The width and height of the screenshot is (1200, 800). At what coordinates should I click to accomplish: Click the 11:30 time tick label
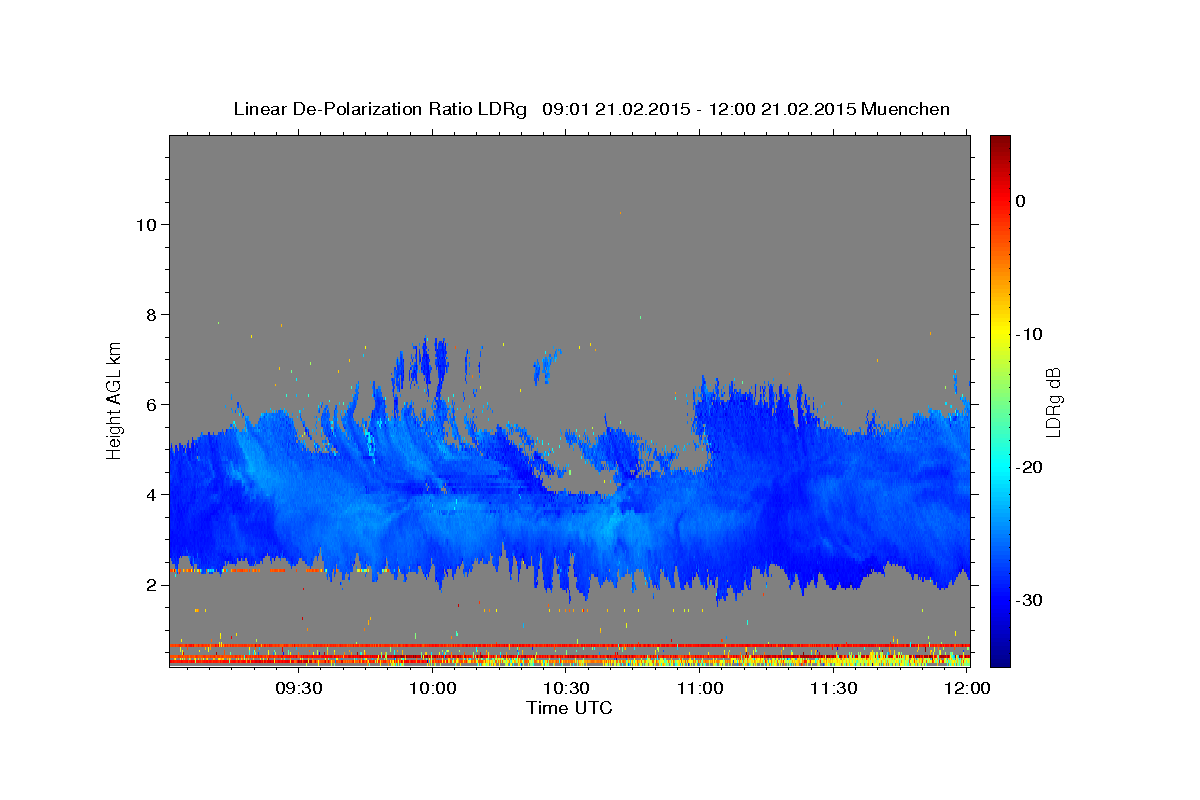(833, 688)
